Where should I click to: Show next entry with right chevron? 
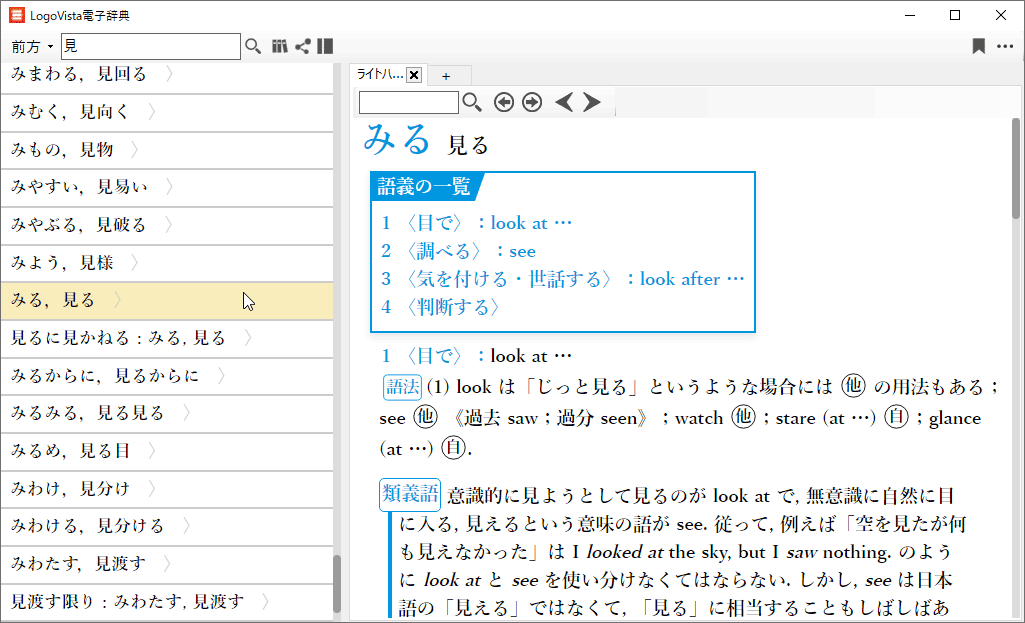[592, 102]
